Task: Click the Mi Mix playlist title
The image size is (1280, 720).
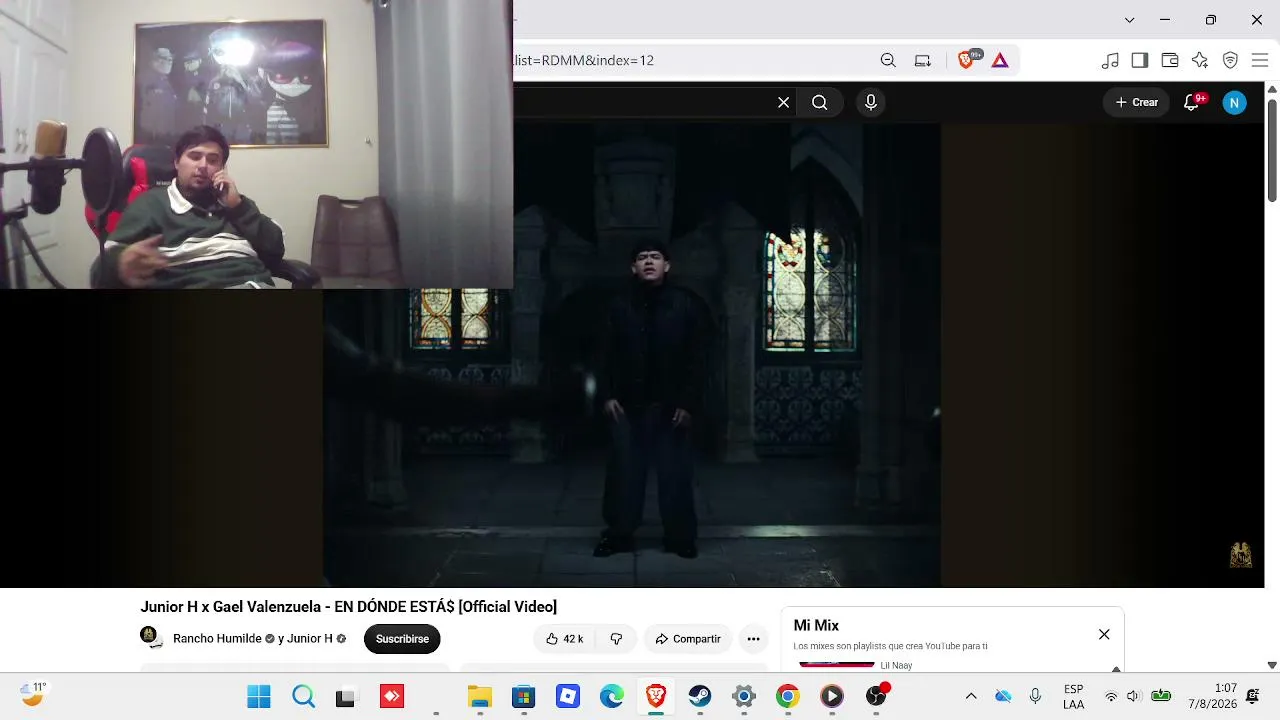Action: [816, 625]
